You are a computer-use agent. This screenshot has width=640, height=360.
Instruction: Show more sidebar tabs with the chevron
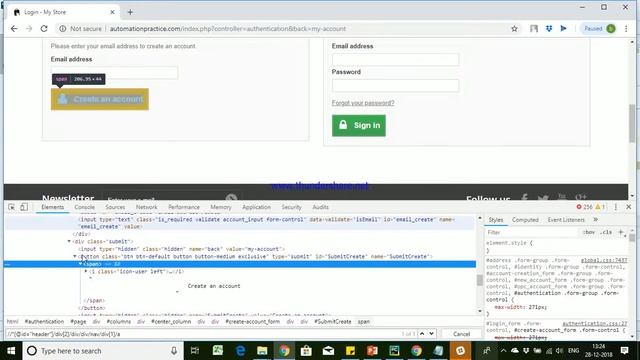click(x=596, y=220)
